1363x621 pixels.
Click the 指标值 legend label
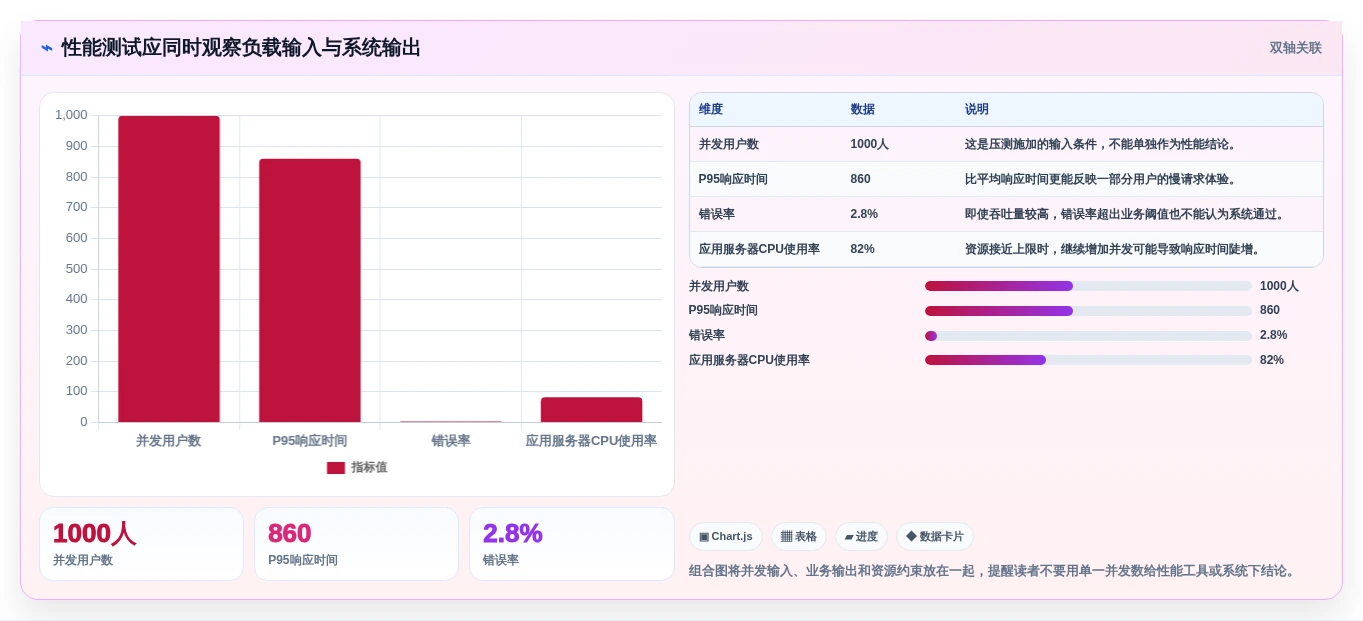coord(369,468)
